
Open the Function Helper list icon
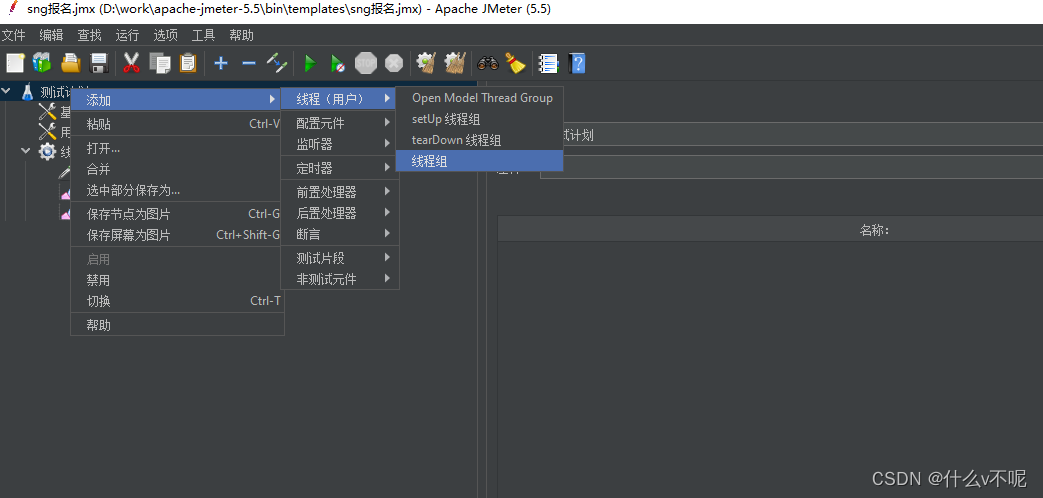coord(549,63)
